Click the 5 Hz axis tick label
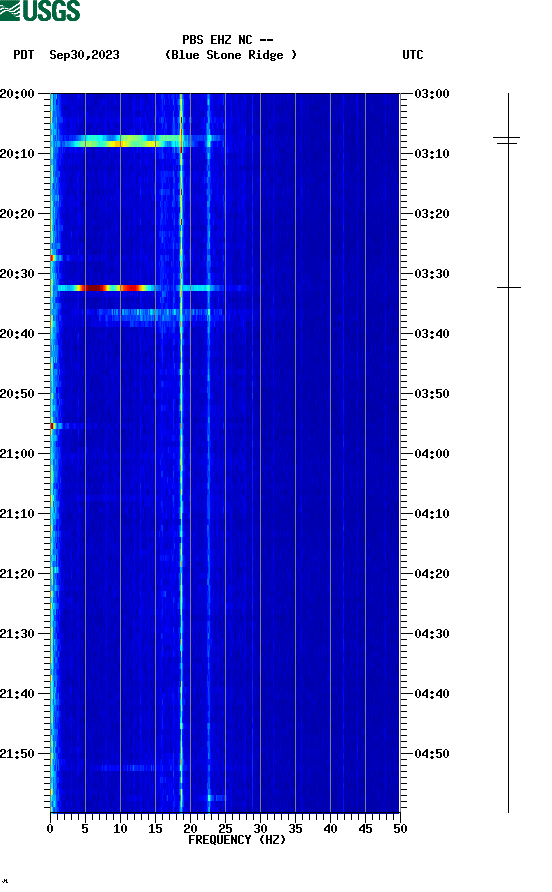 [85, 828]
